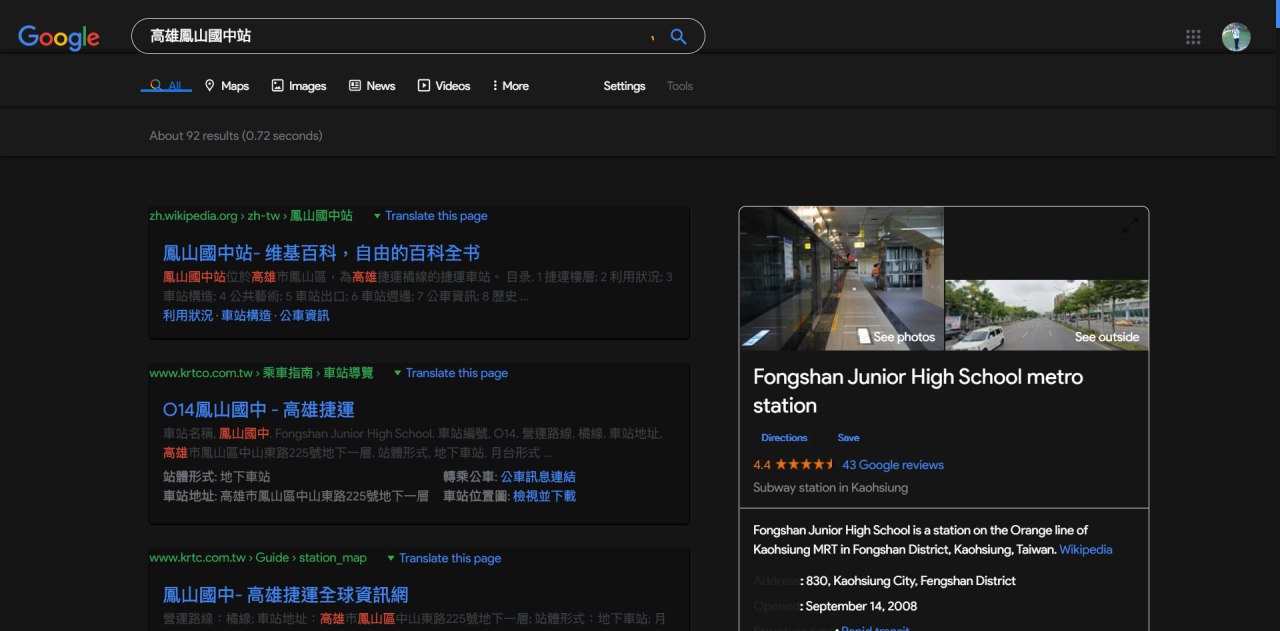
Task: Switch to the Videos tab
Action: point(444,86)
